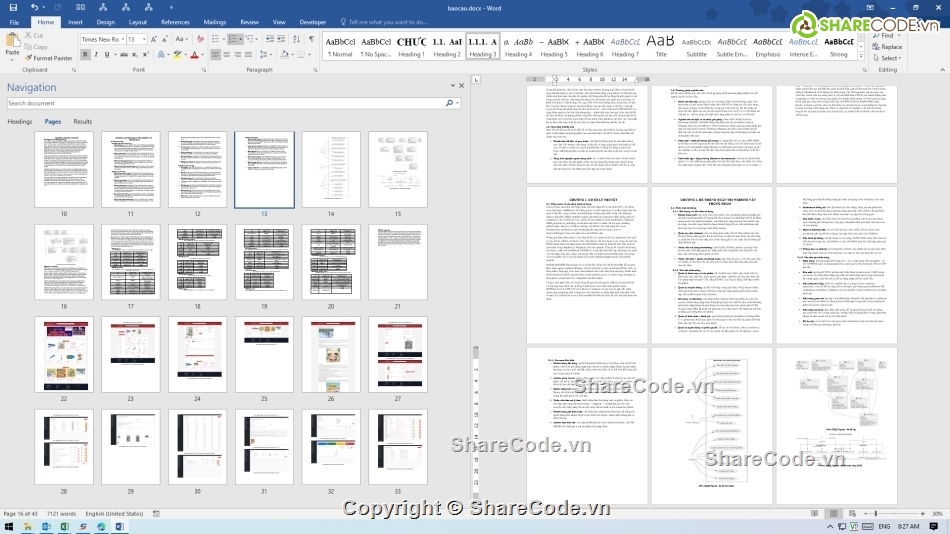
Task: Click the Format Painter tool
Action: (x=50, y=58)
